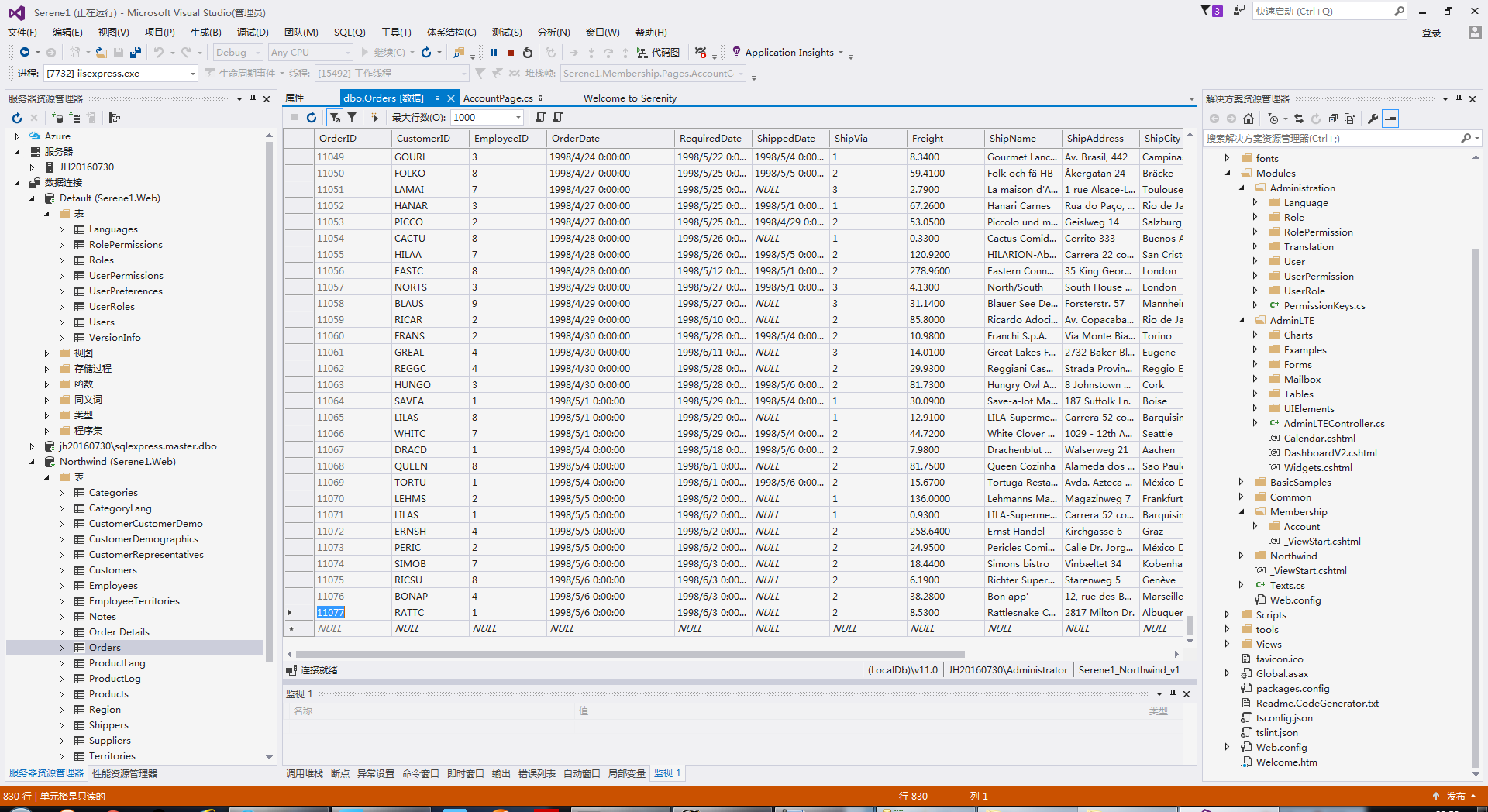Viewport: 1488px width, 812px height.
Task: Restart the debug session icon
Action: click(x=528, y=53)
